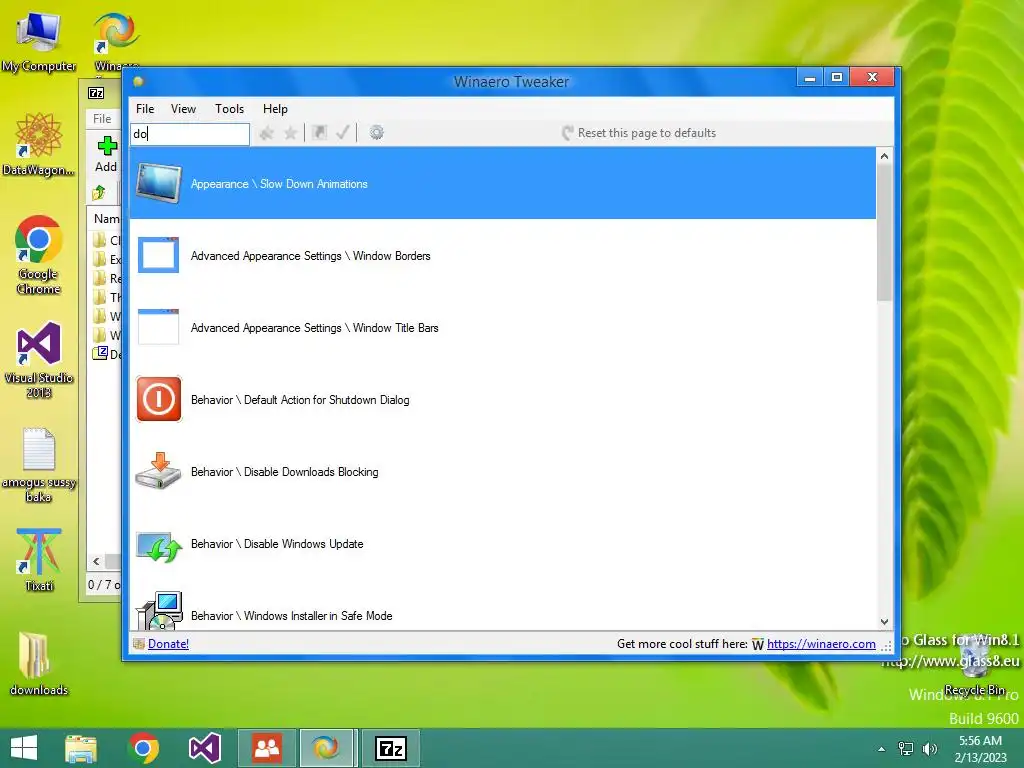Open My Computer desktop icon
Viewport: 1024px width, 768px height.
tap(39, 40)
